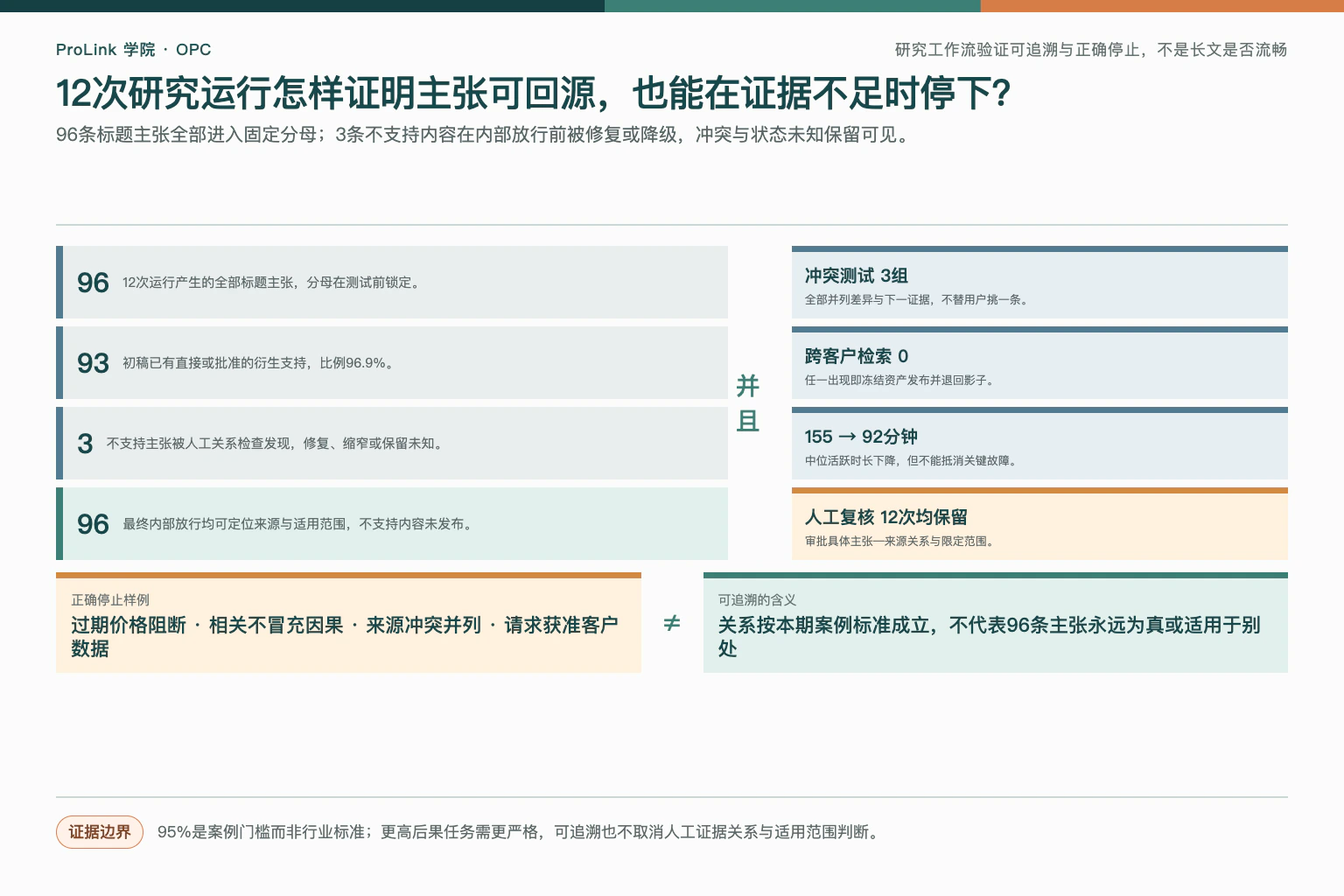Click subtitle beginning 96条标题主张全部进入固定分母
Viewport: 1344px width, 896px height.
click(x=486, y=135)
